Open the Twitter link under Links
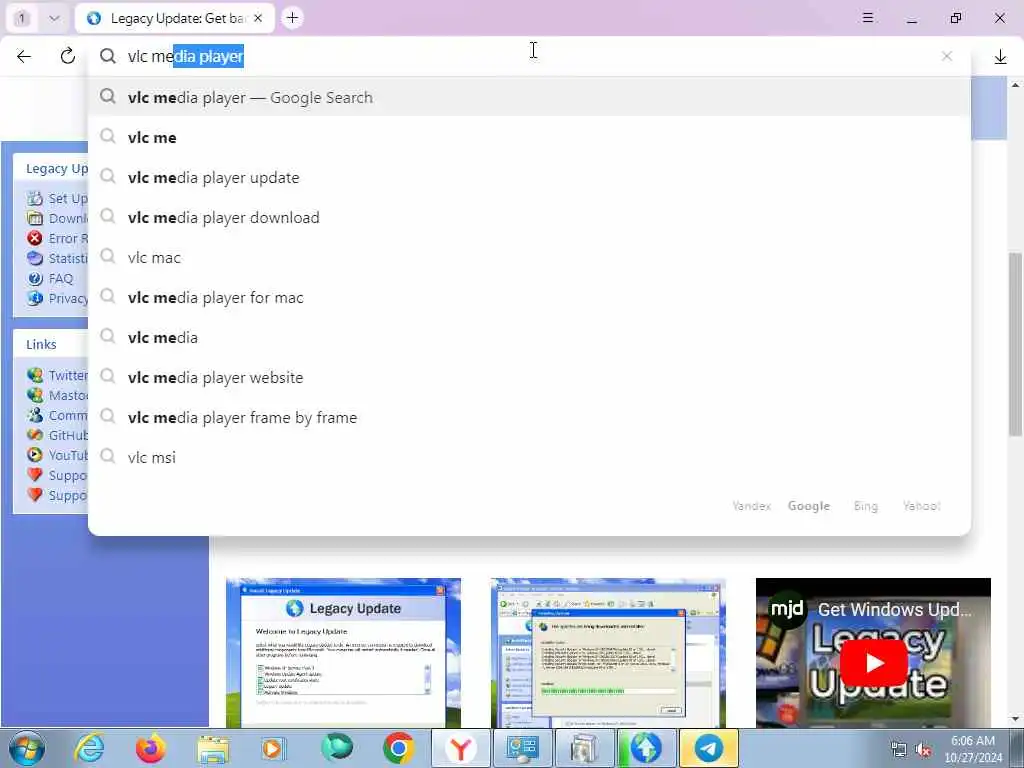Image resolution: width=1024 pixels, height=768 pixels. click(x=67, y=375)
